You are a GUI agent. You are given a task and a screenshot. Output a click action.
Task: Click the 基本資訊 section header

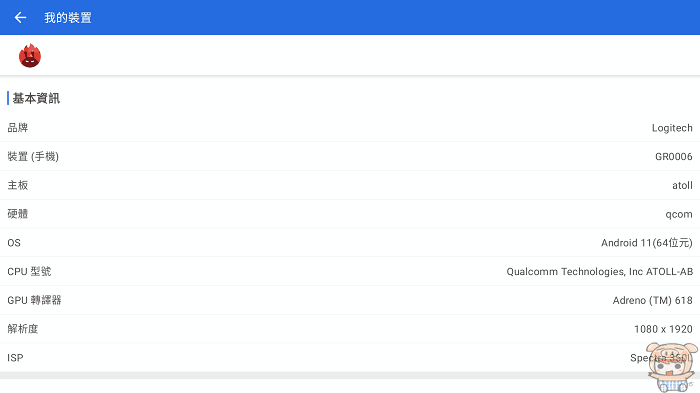pos(36,98)
